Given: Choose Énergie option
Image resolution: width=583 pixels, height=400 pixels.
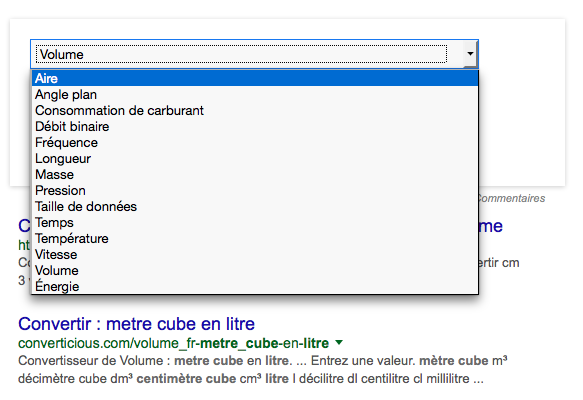Looking at the screenshot, I should pos(255,286).
